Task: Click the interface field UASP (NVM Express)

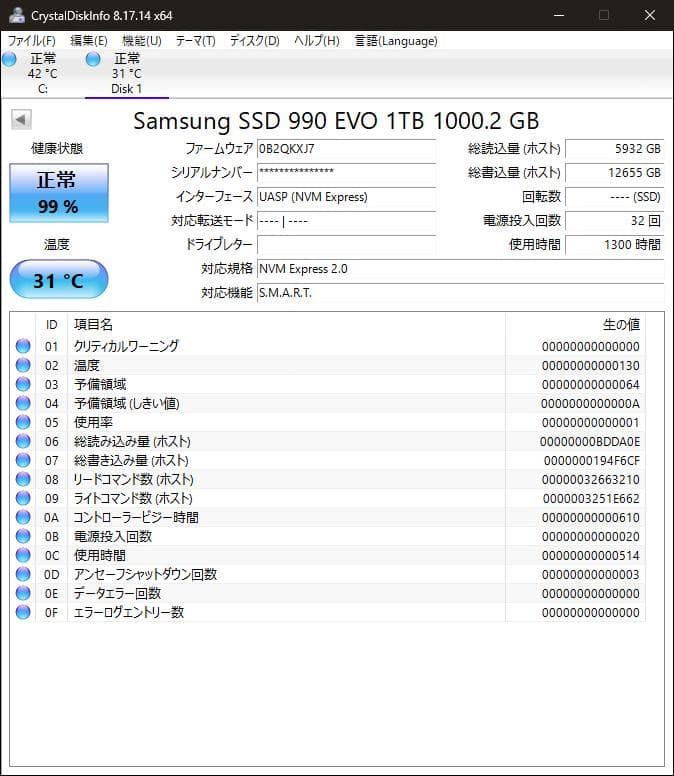Action: click(x=346, y=196)
